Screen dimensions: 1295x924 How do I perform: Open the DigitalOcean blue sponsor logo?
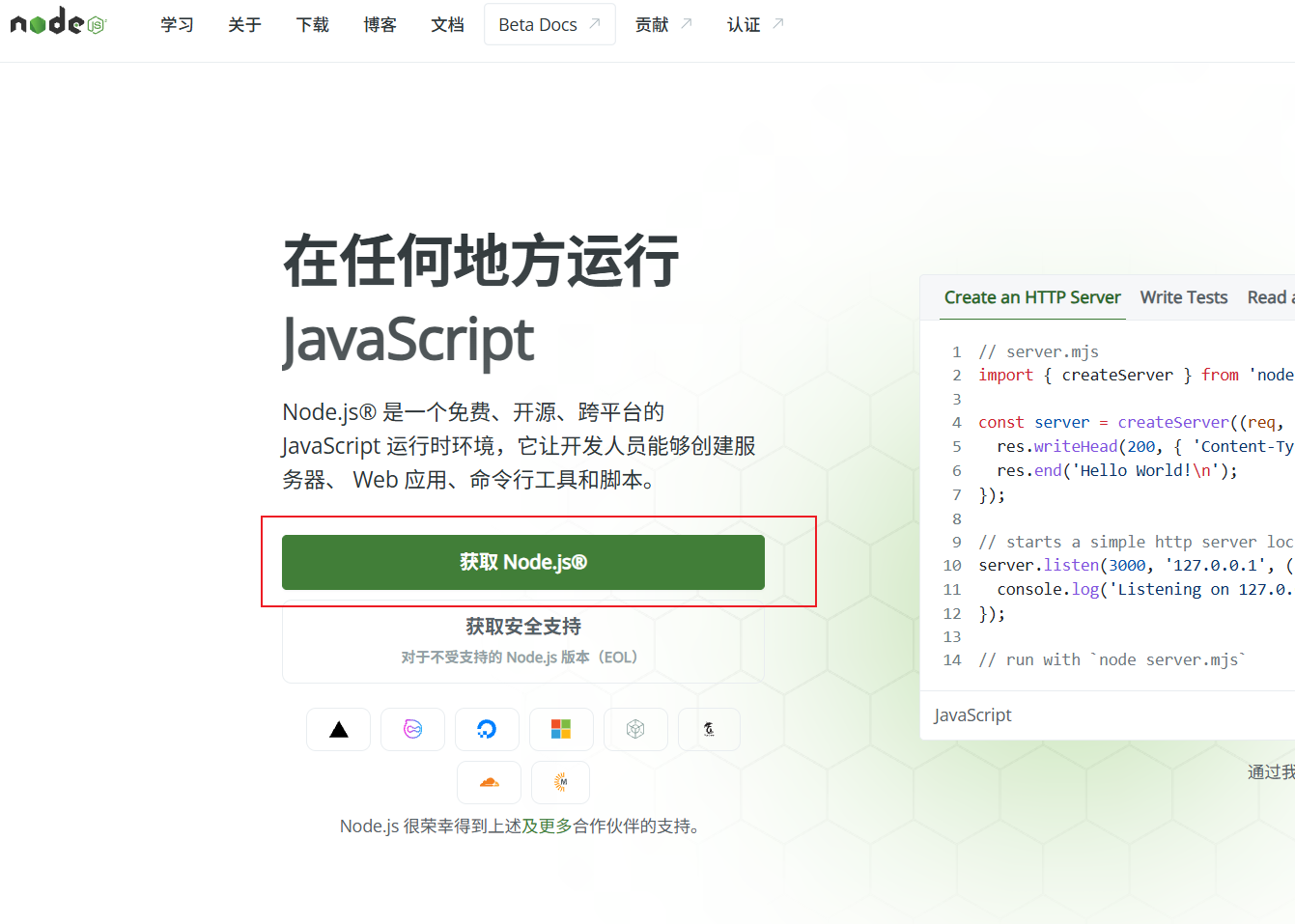[487, 729]
